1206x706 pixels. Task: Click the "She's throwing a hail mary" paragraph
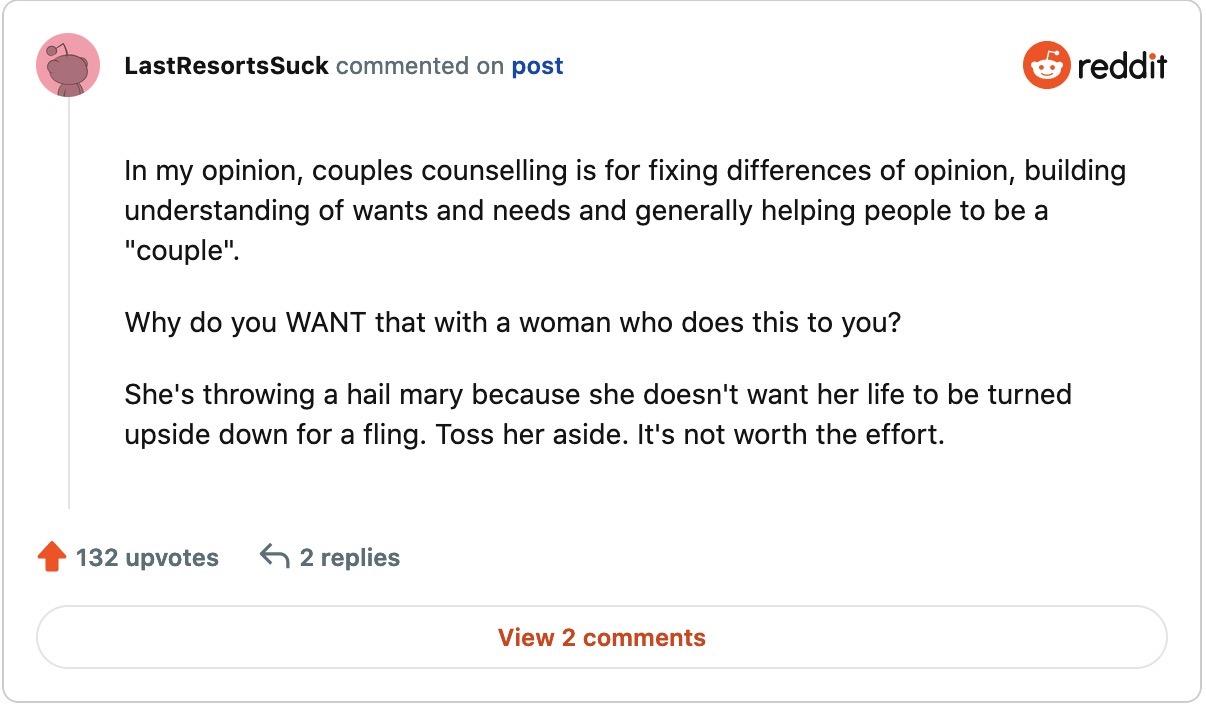point(598,415)
